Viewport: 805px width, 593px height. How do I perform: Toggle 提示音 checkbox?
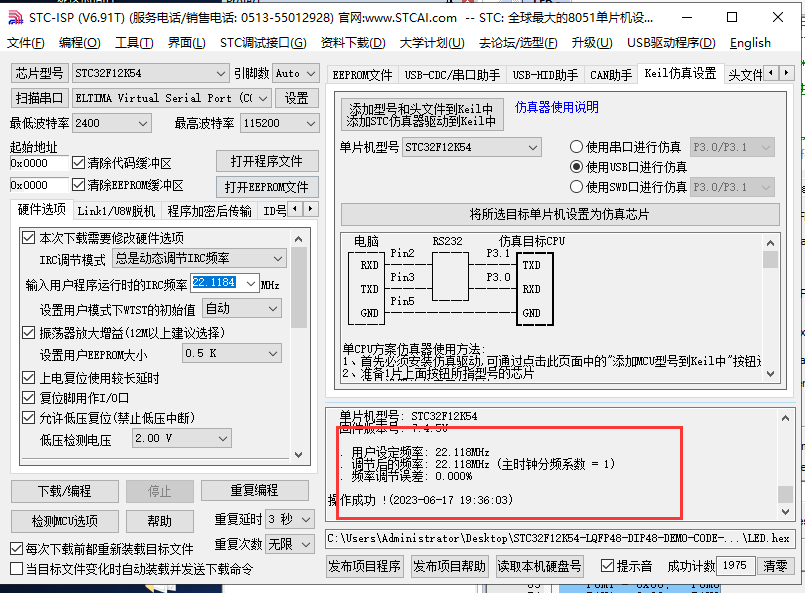(607, 566)
